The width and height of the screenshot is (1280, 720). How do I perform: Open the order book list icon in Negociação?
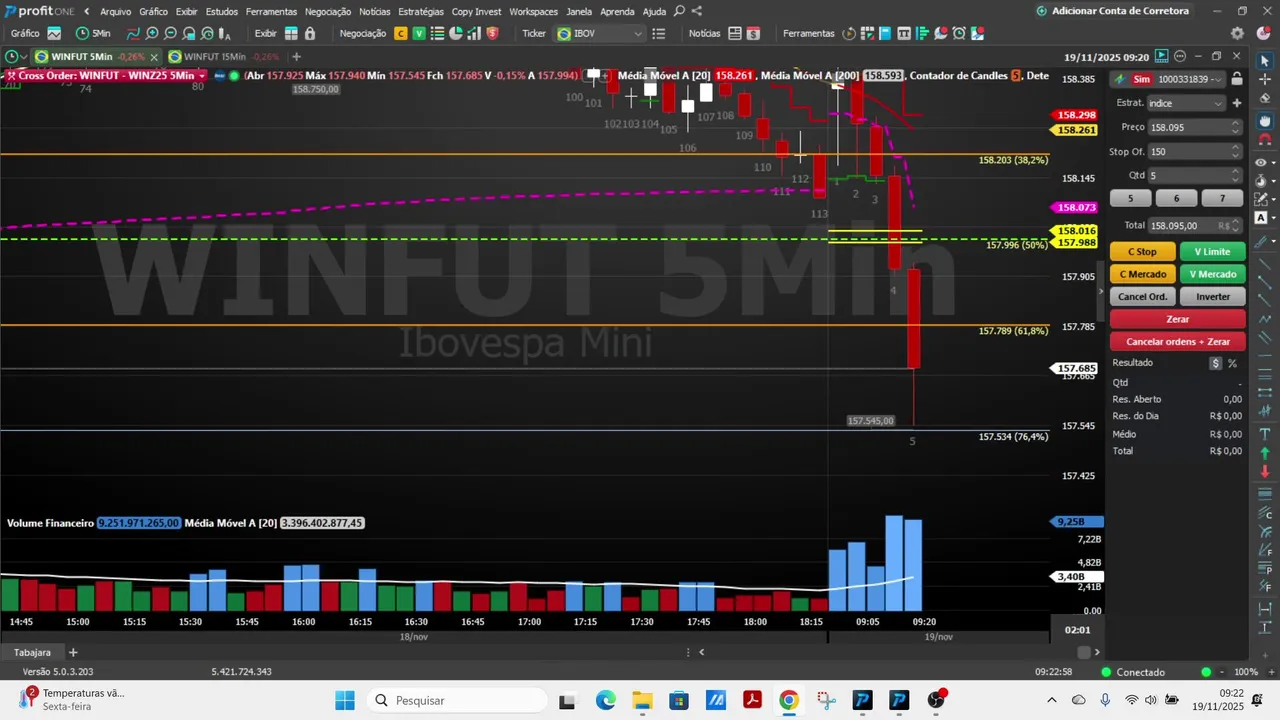click(438, 33)
